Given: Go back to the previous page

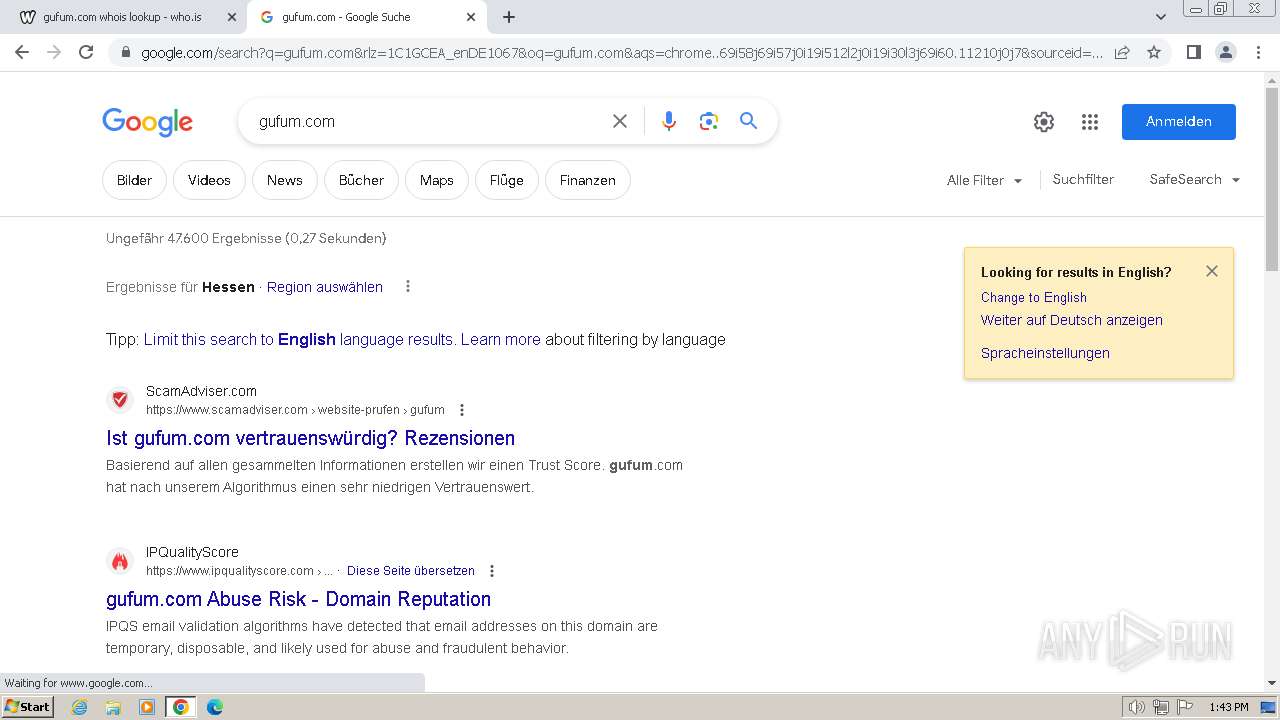Looking at the screenshot, I should (x=22, y=52).
